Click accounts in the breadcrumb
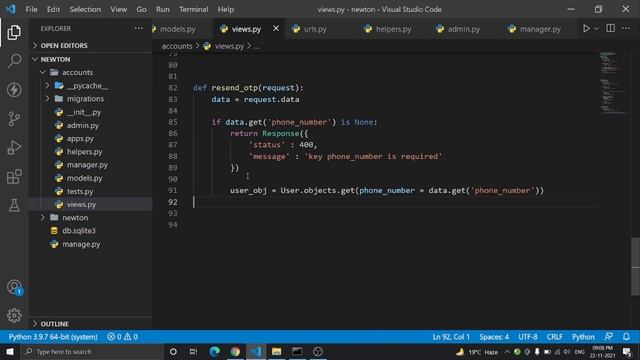 177,46
